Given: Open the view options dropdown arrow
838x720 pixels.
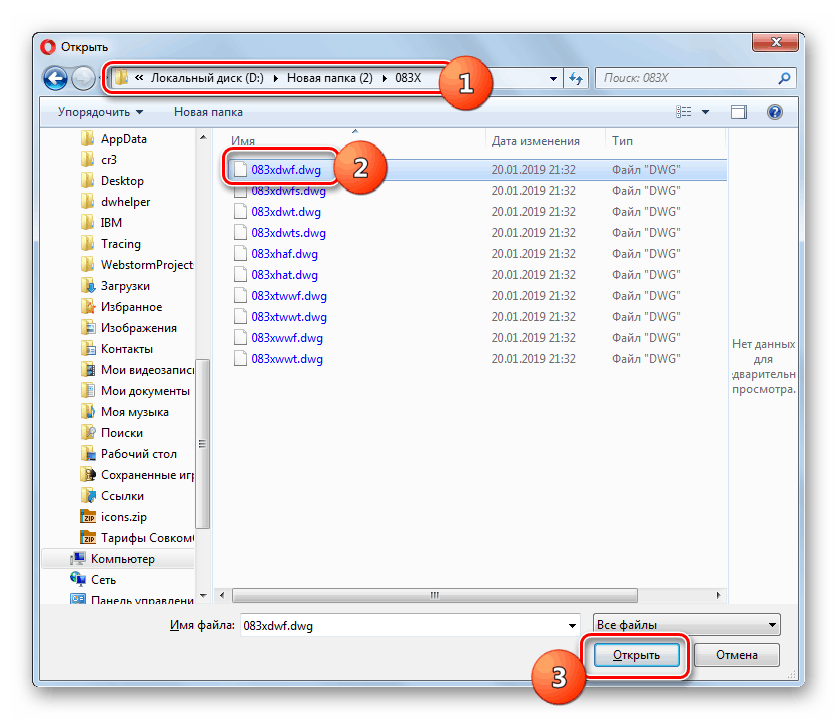Looking at the screenshot, I should [x=705, y=112].
